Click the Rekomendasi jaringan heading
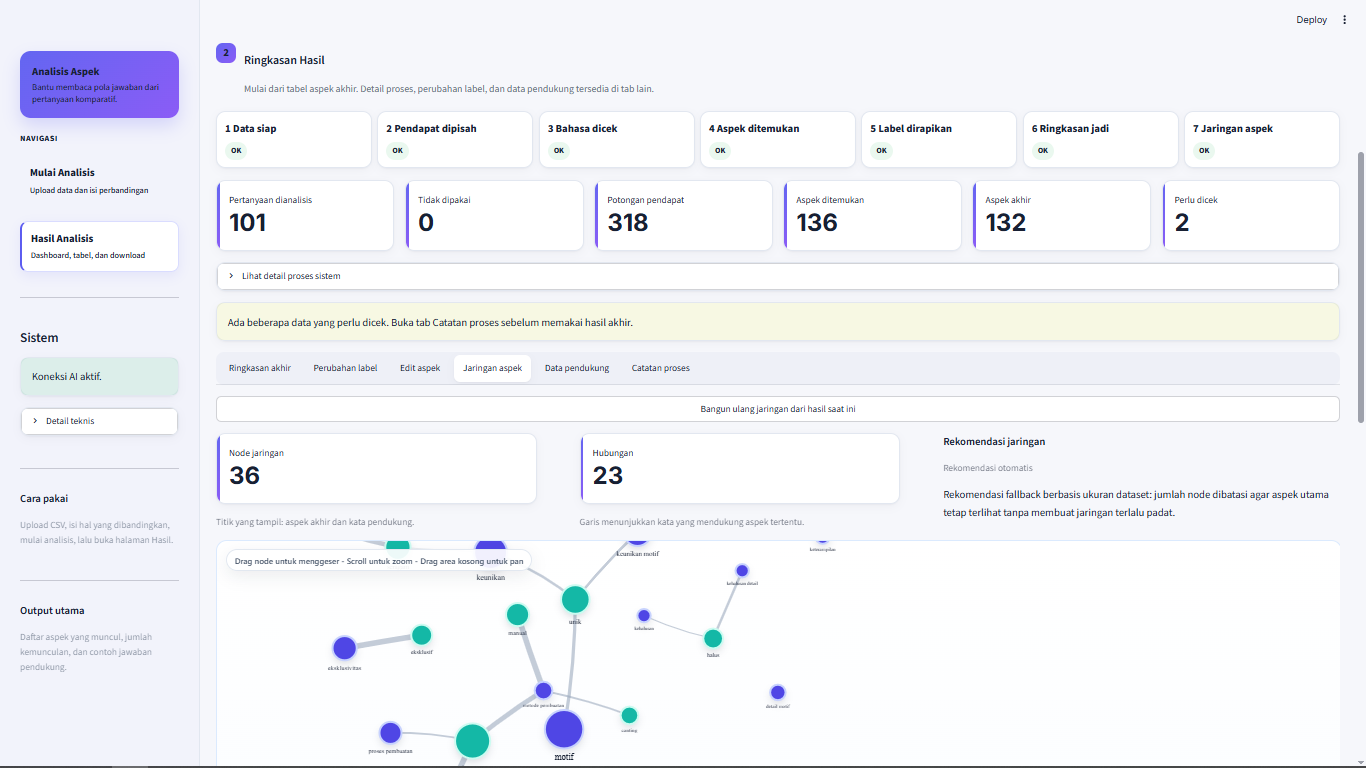 994,441
